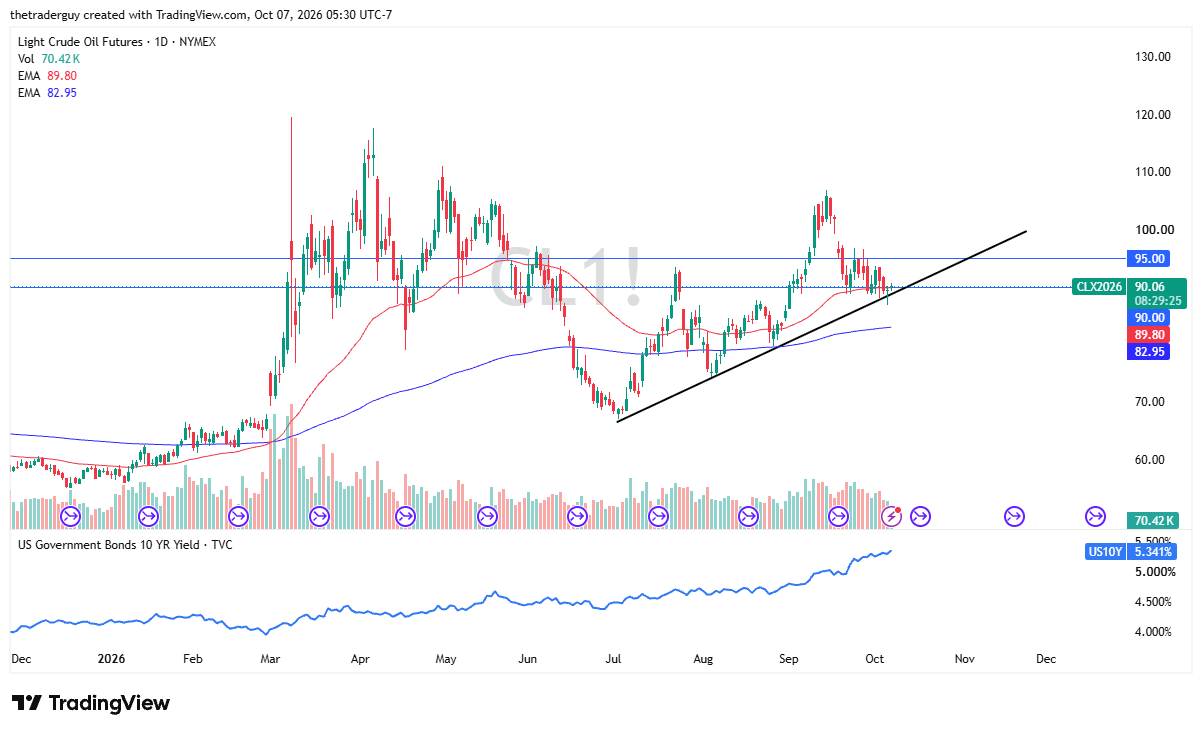Select the US Government Bonds 10 YR Yield title
Image resolution: width=1202 pixels, height=733 pixels.
[x=124, y=545]
